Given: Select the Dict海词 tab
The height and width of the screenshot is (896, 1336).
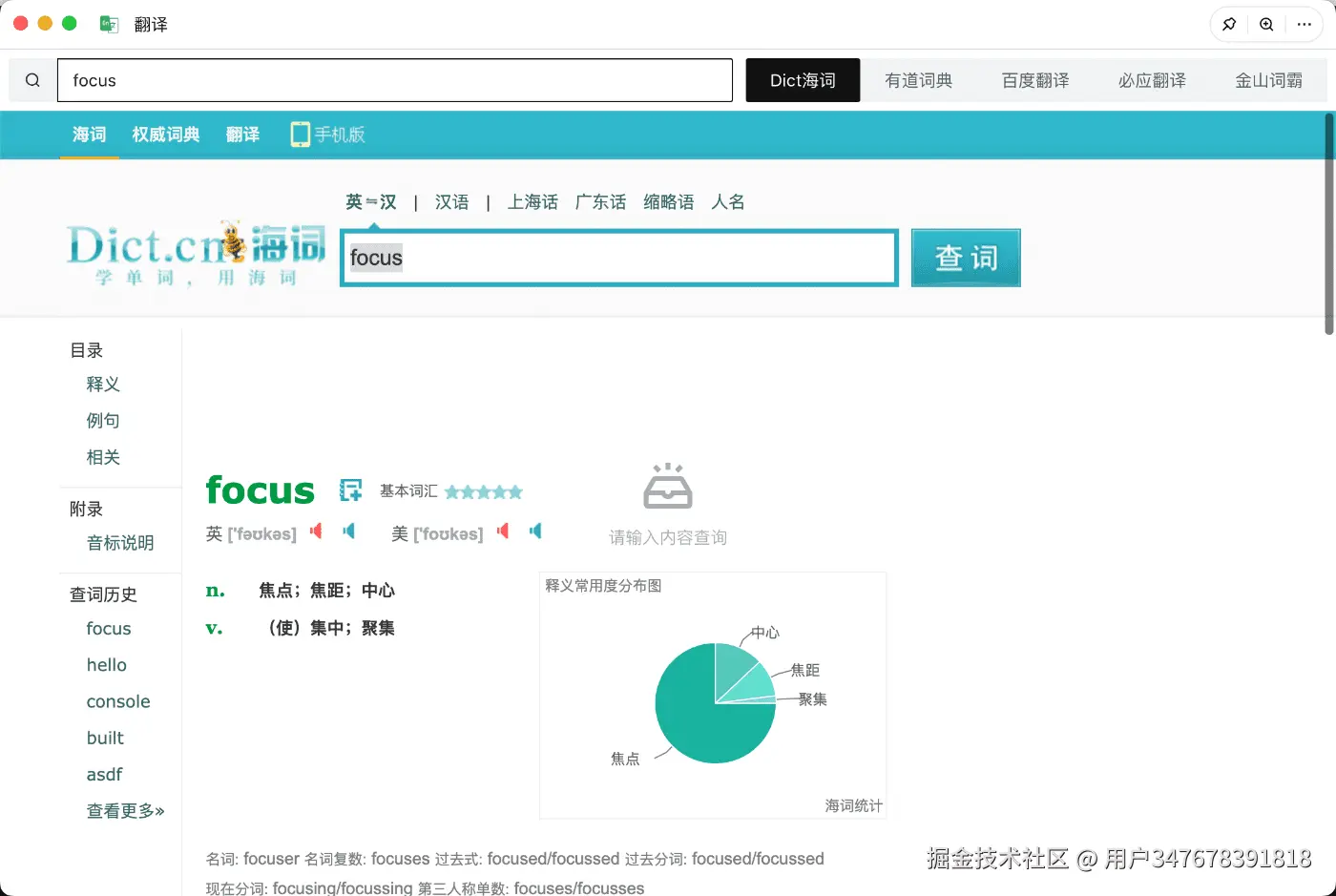Looking at the screenshot, I should point(803,80).
